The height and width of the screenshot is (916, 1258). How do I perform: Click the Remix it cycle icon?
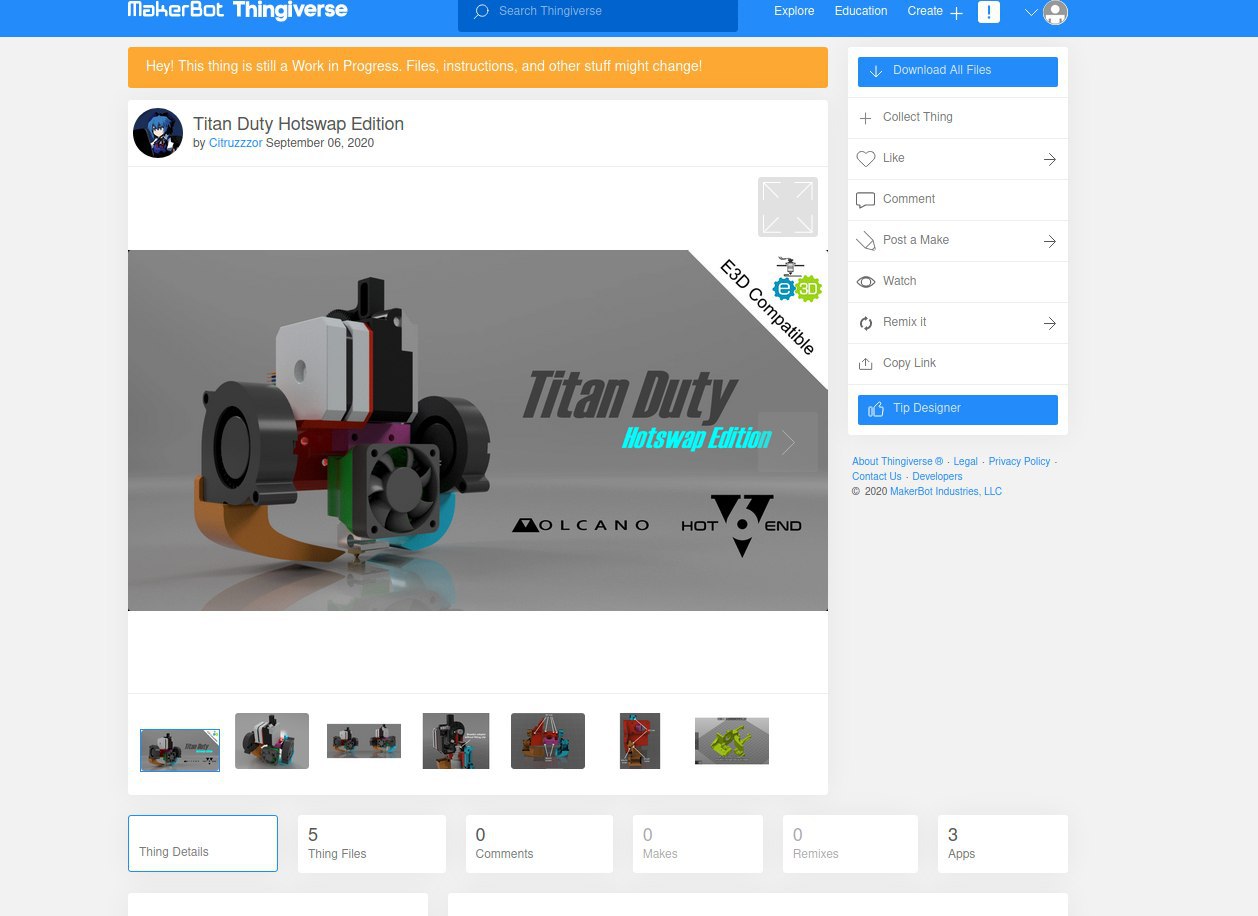point(866,323)
